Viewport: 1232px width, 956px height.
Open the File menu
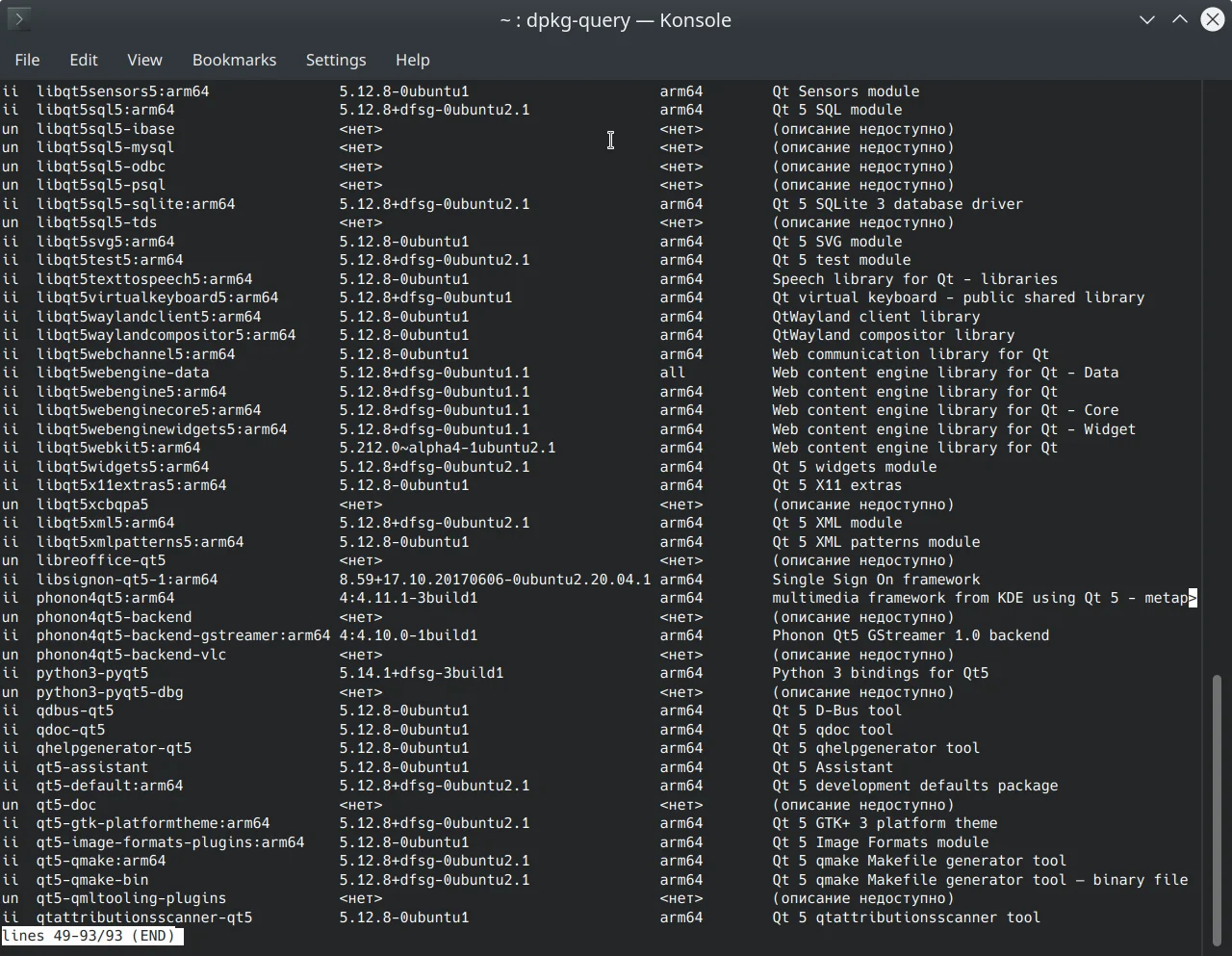[27, 60]
